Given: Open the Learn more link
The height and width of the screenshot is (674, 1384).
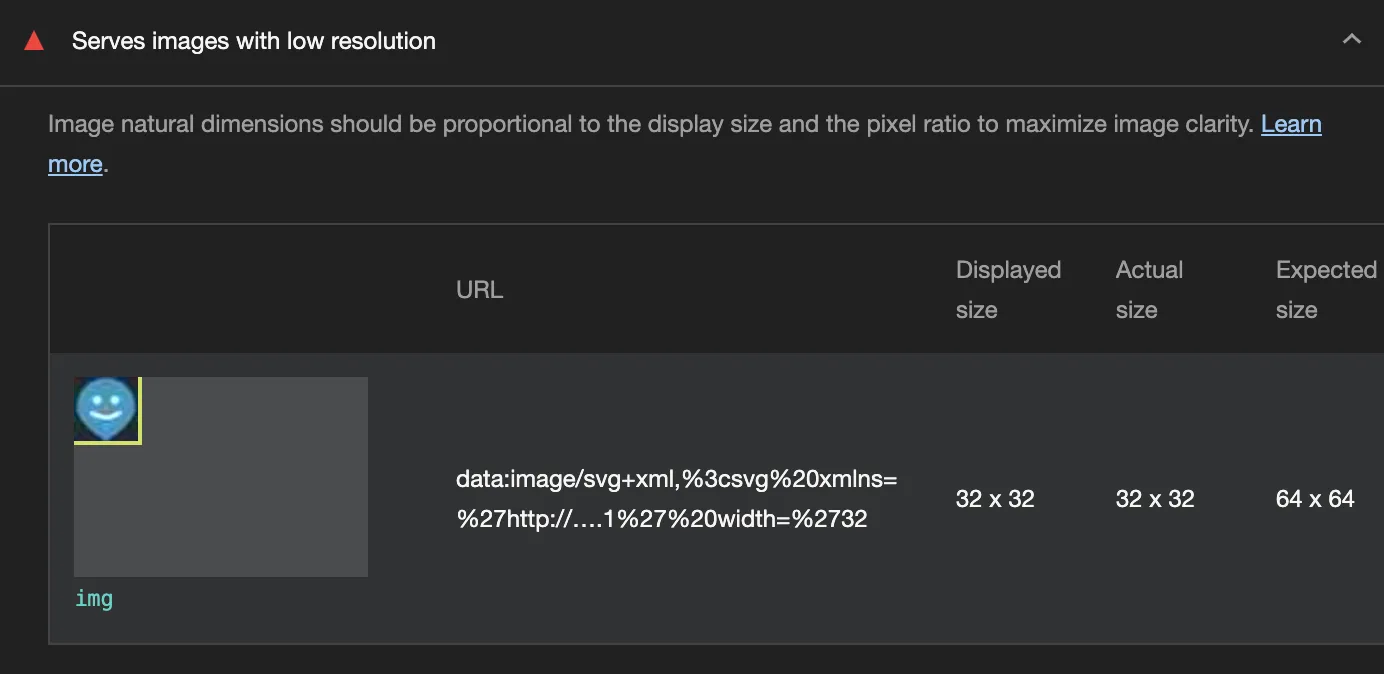Looking at the screenshot, I should click(1291, 124).
